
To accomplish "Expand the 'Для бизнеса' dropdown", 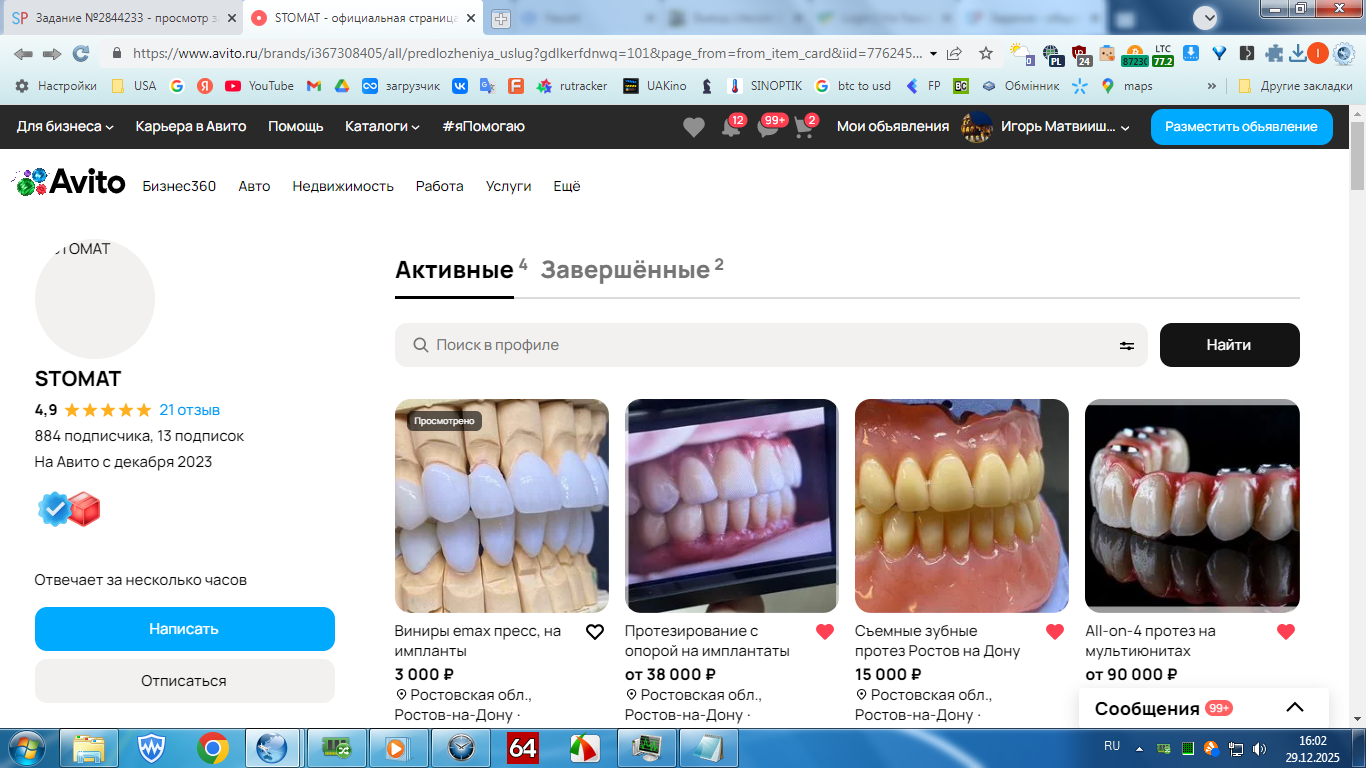I will [x=65, y=127].
